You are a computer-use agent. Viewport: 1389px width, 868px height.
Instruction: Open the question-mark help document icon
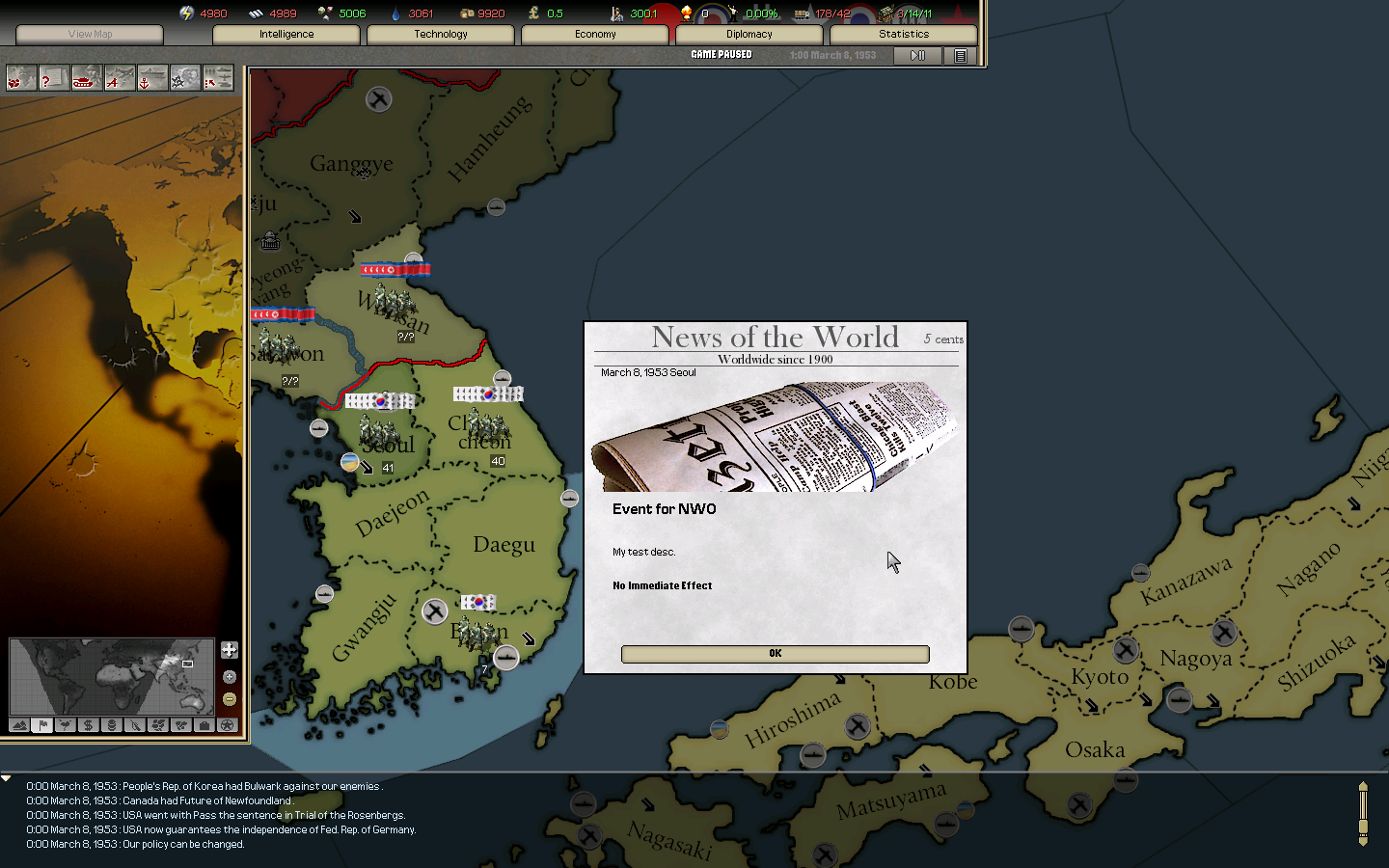point(54,78)
